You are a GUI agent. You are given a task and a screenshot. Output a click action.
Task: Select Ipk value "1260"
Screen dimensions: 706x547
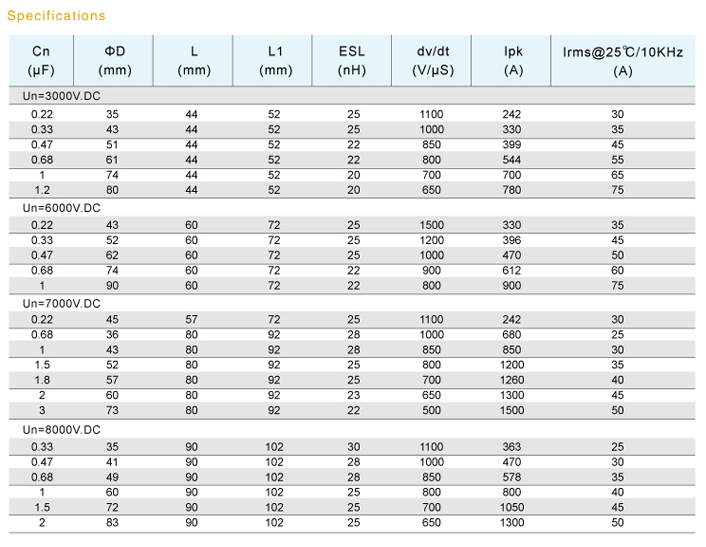512,380
